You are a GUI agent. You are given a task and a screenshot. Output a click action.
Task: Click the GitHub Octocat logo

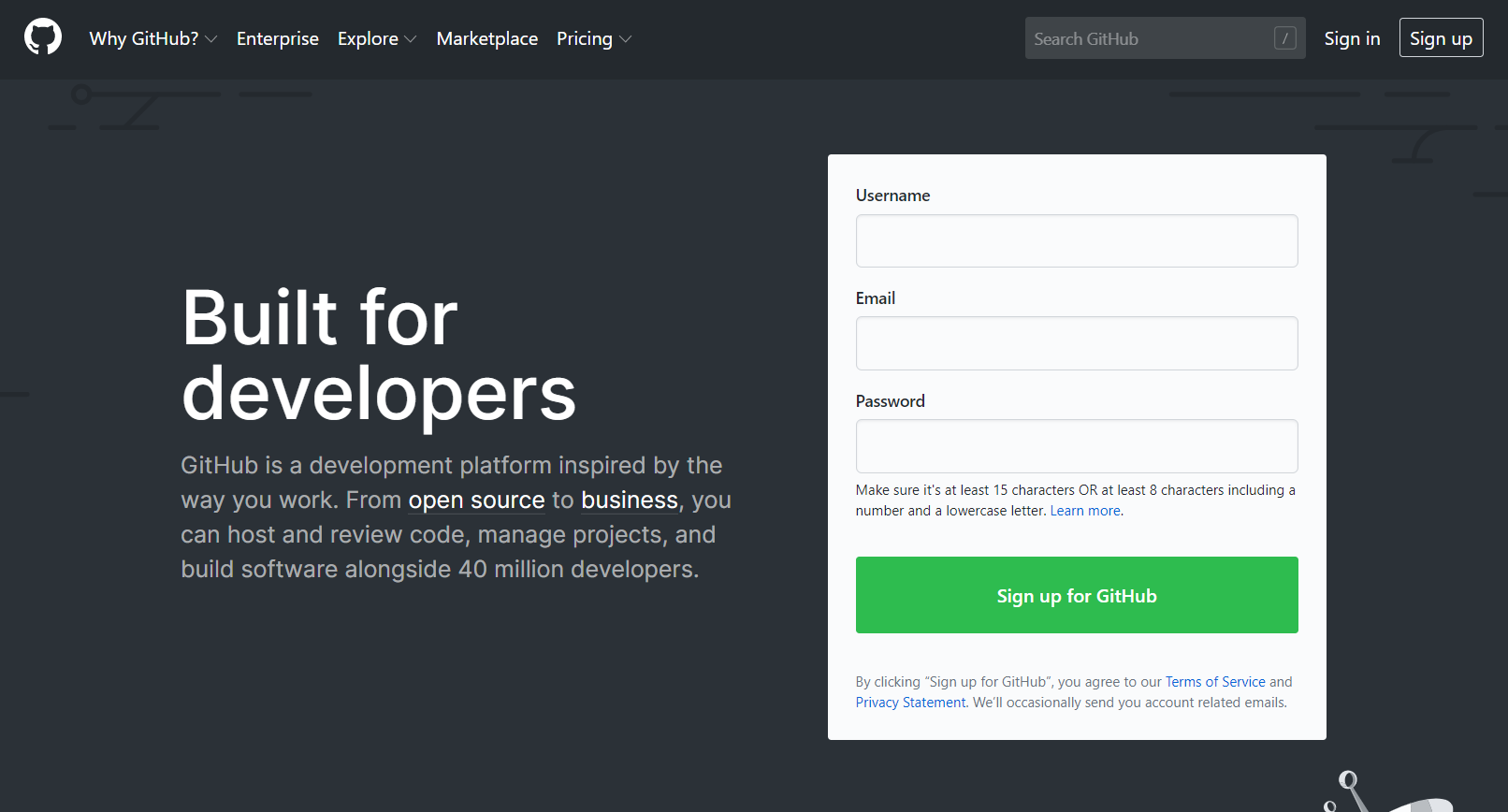point(43,37)
